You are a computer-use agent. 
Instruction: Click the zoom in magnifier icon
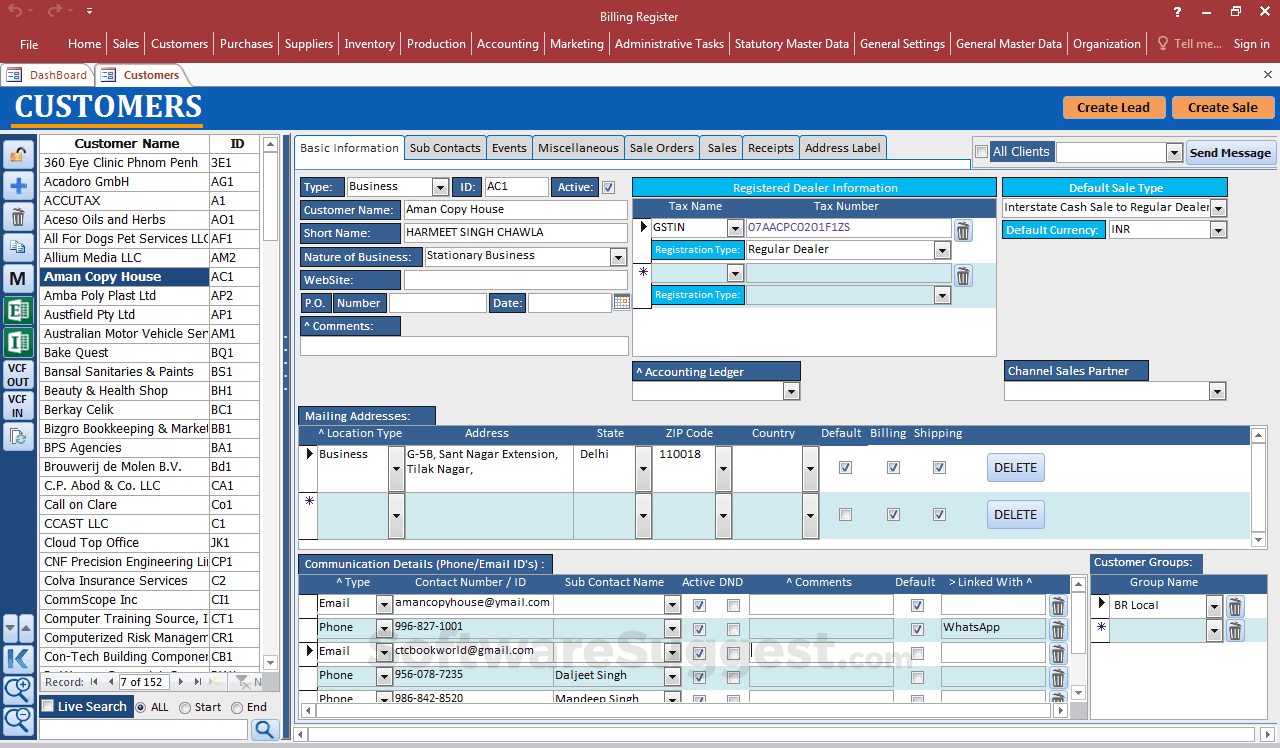18,689
